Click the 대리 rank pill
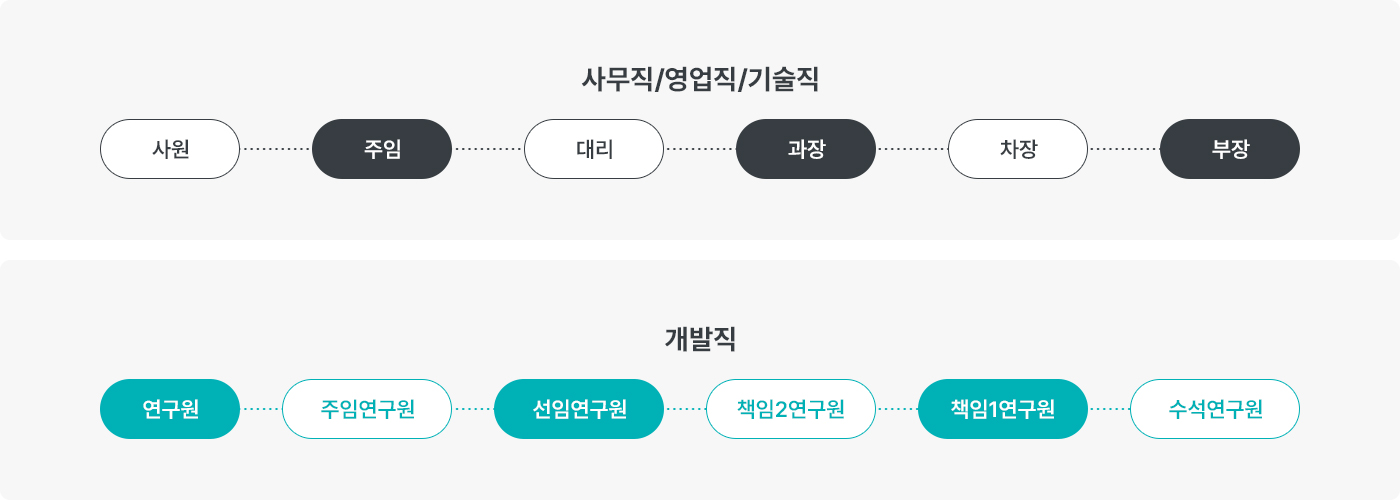The width and height of the screenshot is (1400, 500). coord(594,149)
